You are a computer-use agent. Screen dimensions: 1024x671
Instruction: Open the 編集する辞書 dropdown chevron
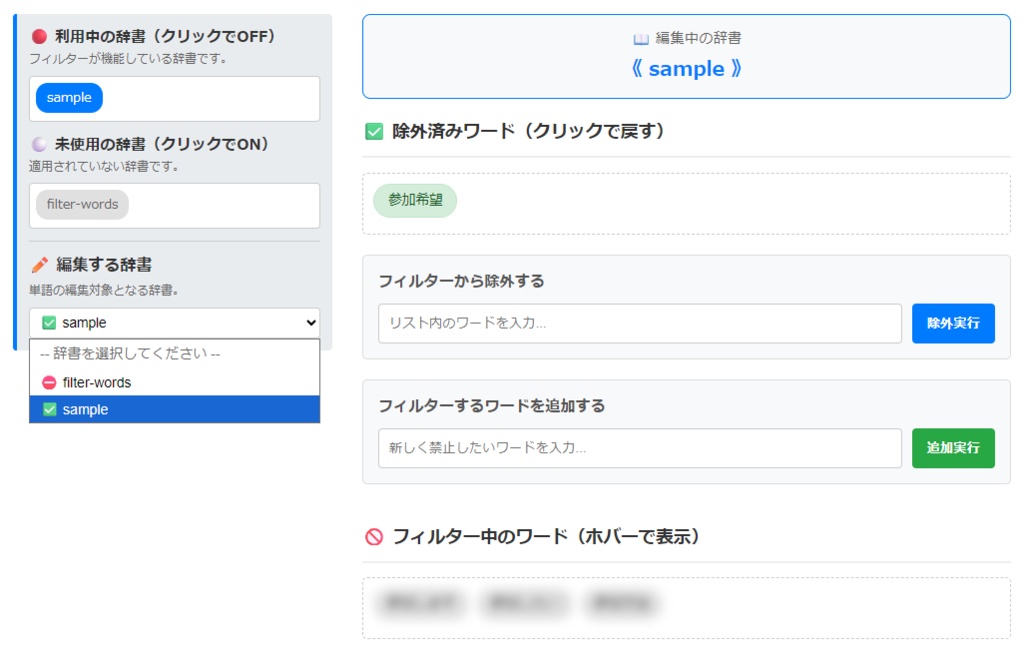311,322
